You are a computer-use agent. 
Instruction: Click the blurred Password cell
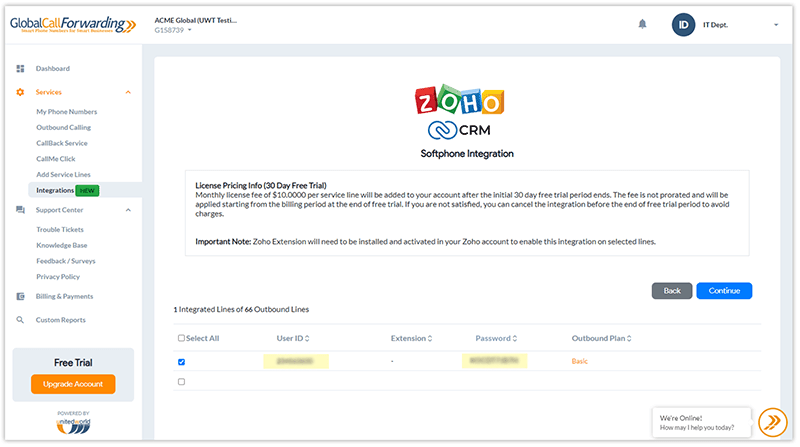pos(494,361)
